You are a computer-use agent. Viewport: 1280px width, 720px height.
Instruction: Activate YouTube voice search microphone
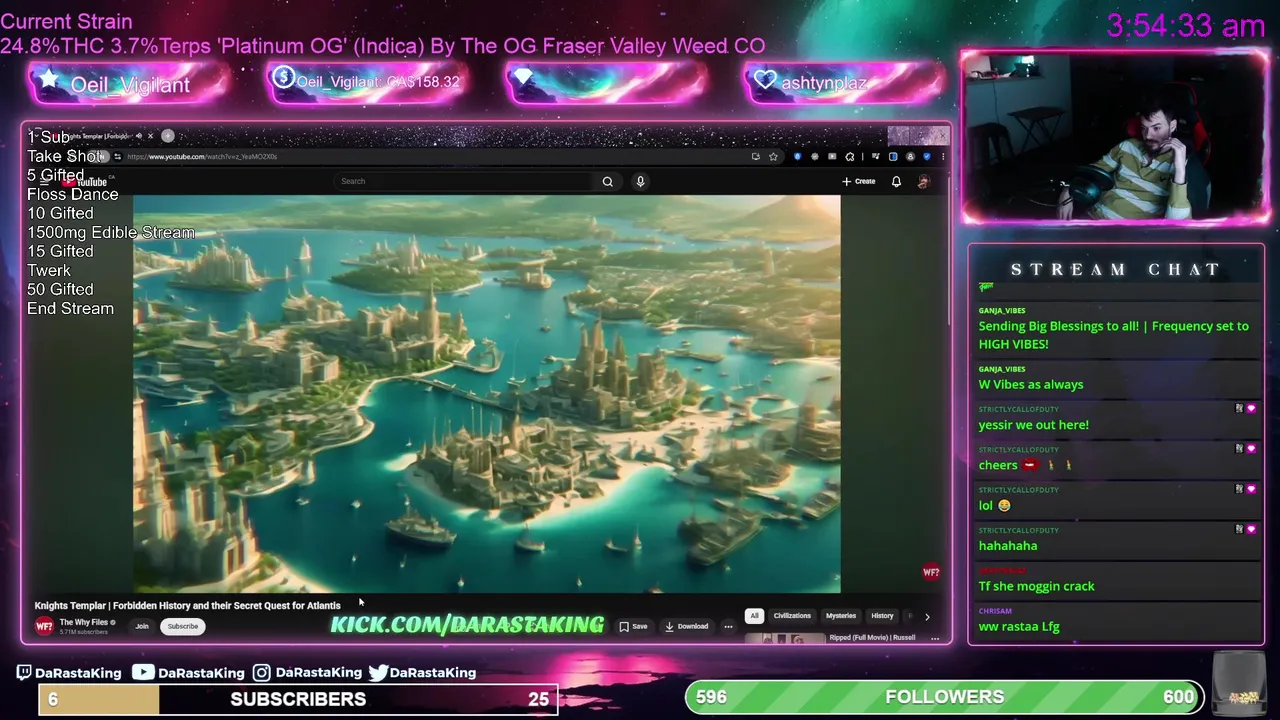click(x=640, y=181)
